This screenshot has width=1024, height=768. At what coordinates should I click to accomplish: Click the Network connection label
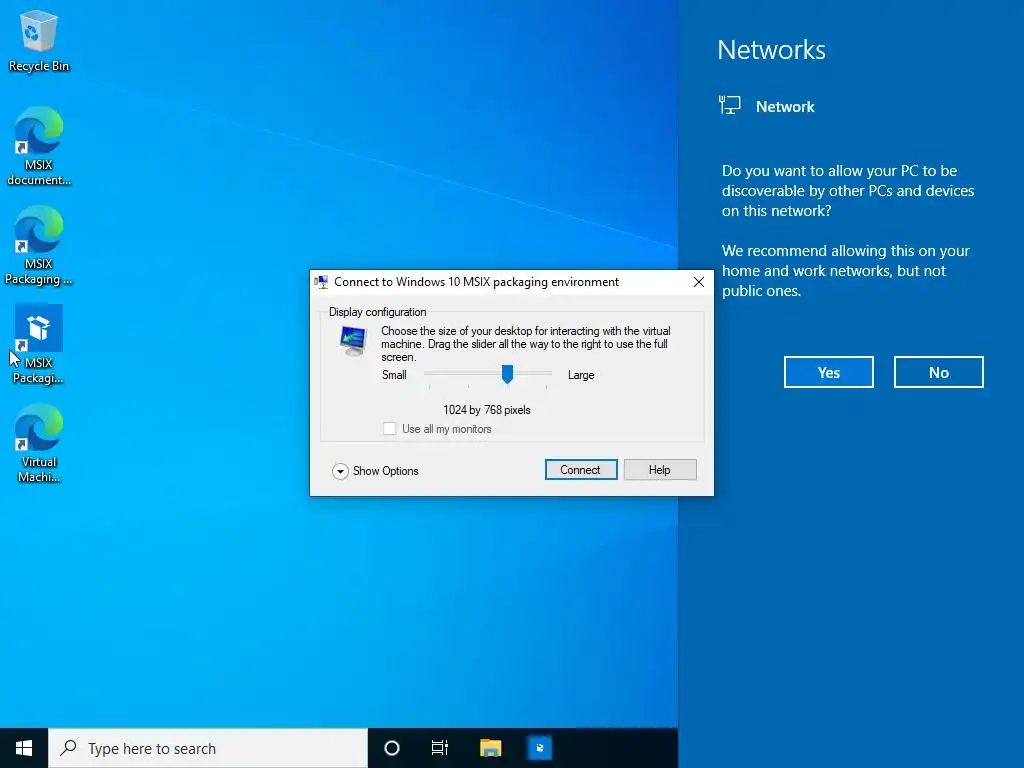(x=785, y=106)
